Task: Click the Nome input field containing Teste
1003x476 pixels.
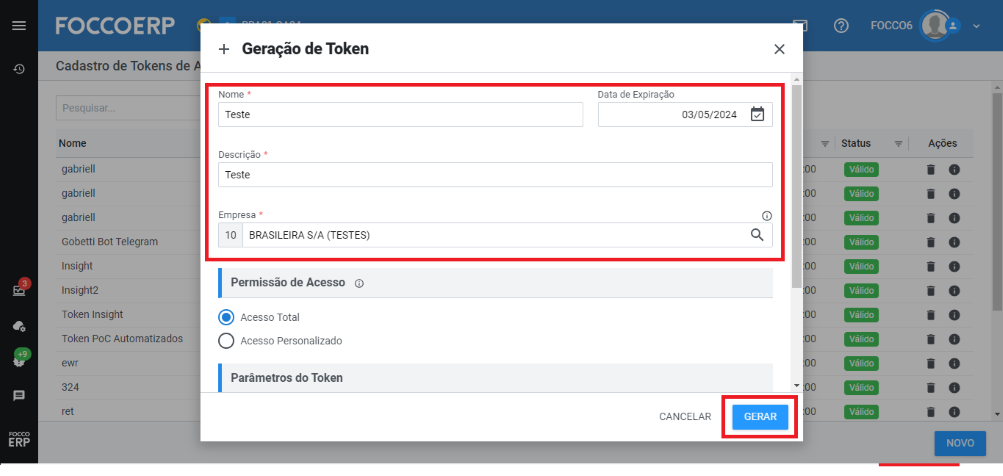Action: click(x=400, y=115)
